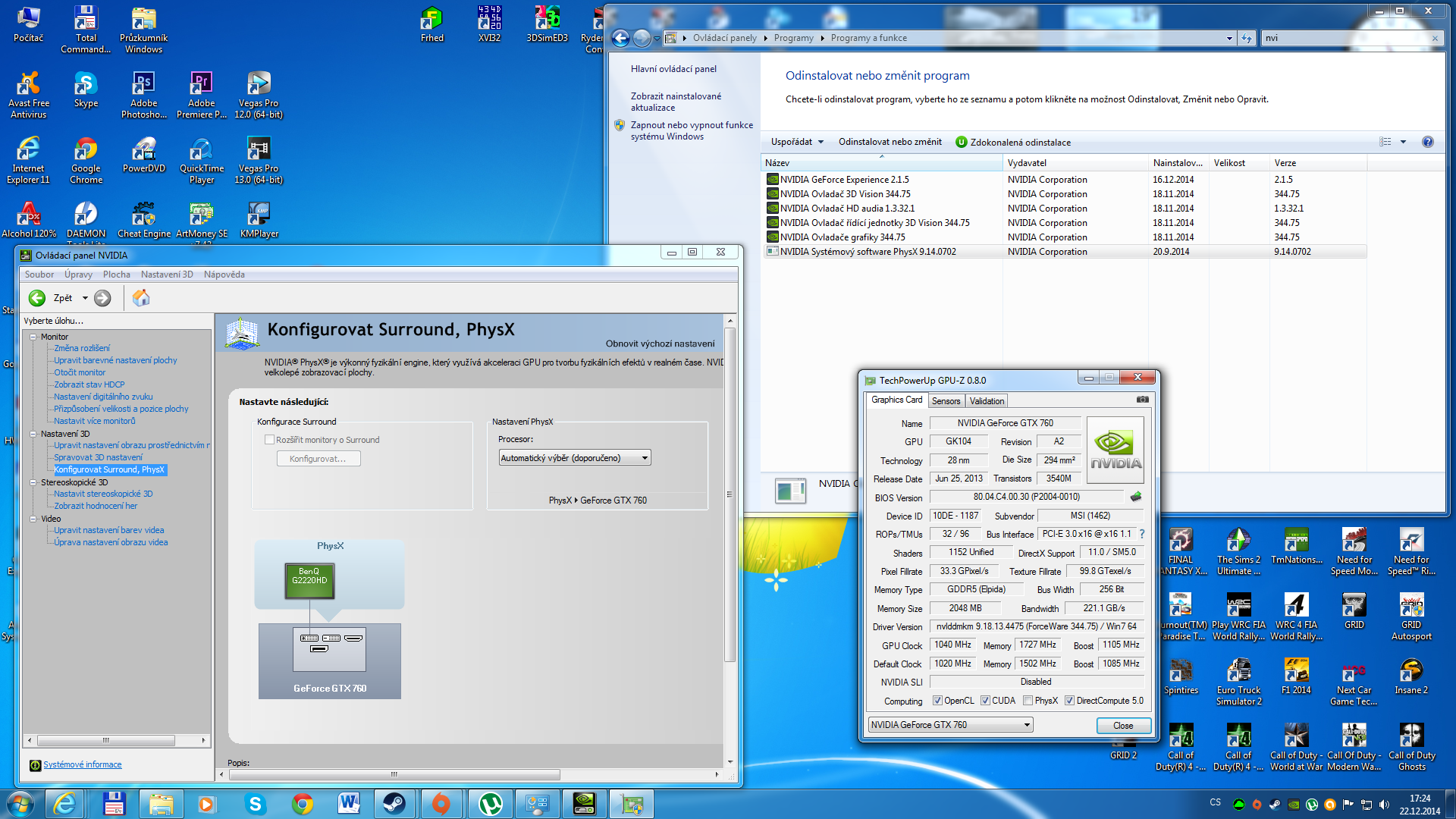Switch to the Sensors tab in GPU-Z
1456x819 pixels.
pos(946,401)
